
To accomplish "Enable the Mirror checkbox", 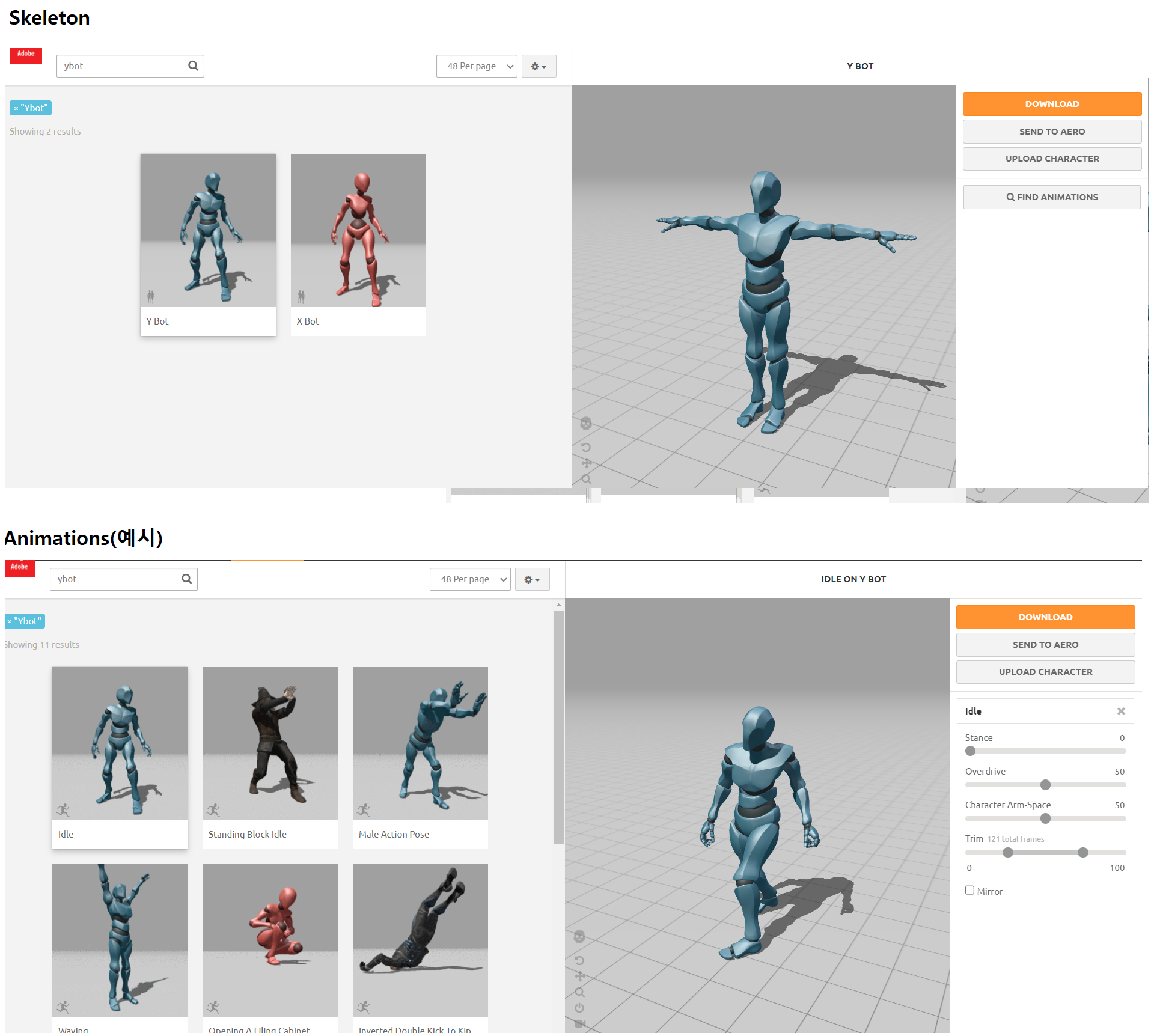I will pos(969,891).
